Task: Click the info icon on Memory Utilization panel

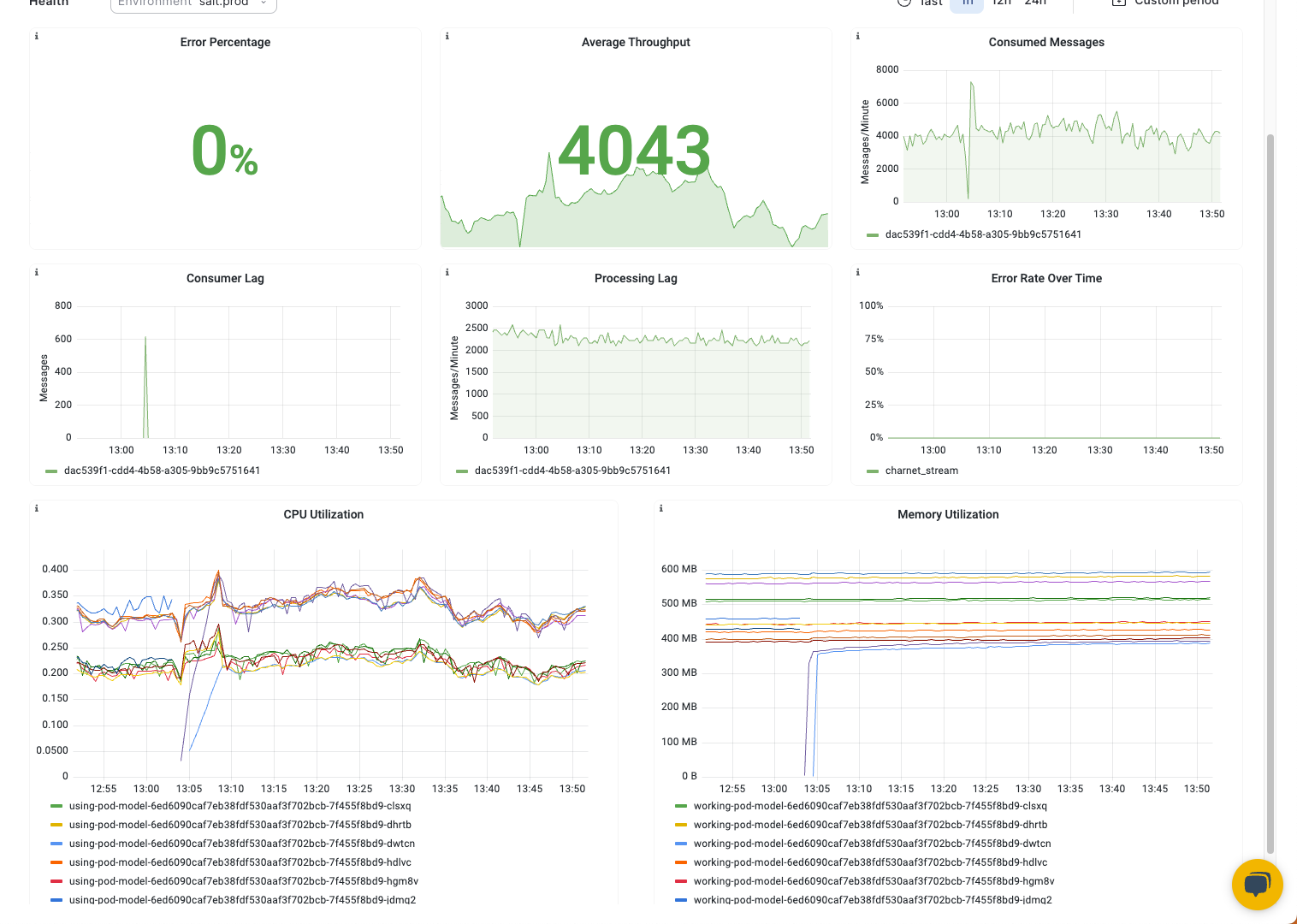Action: click(x=660, y=507)
